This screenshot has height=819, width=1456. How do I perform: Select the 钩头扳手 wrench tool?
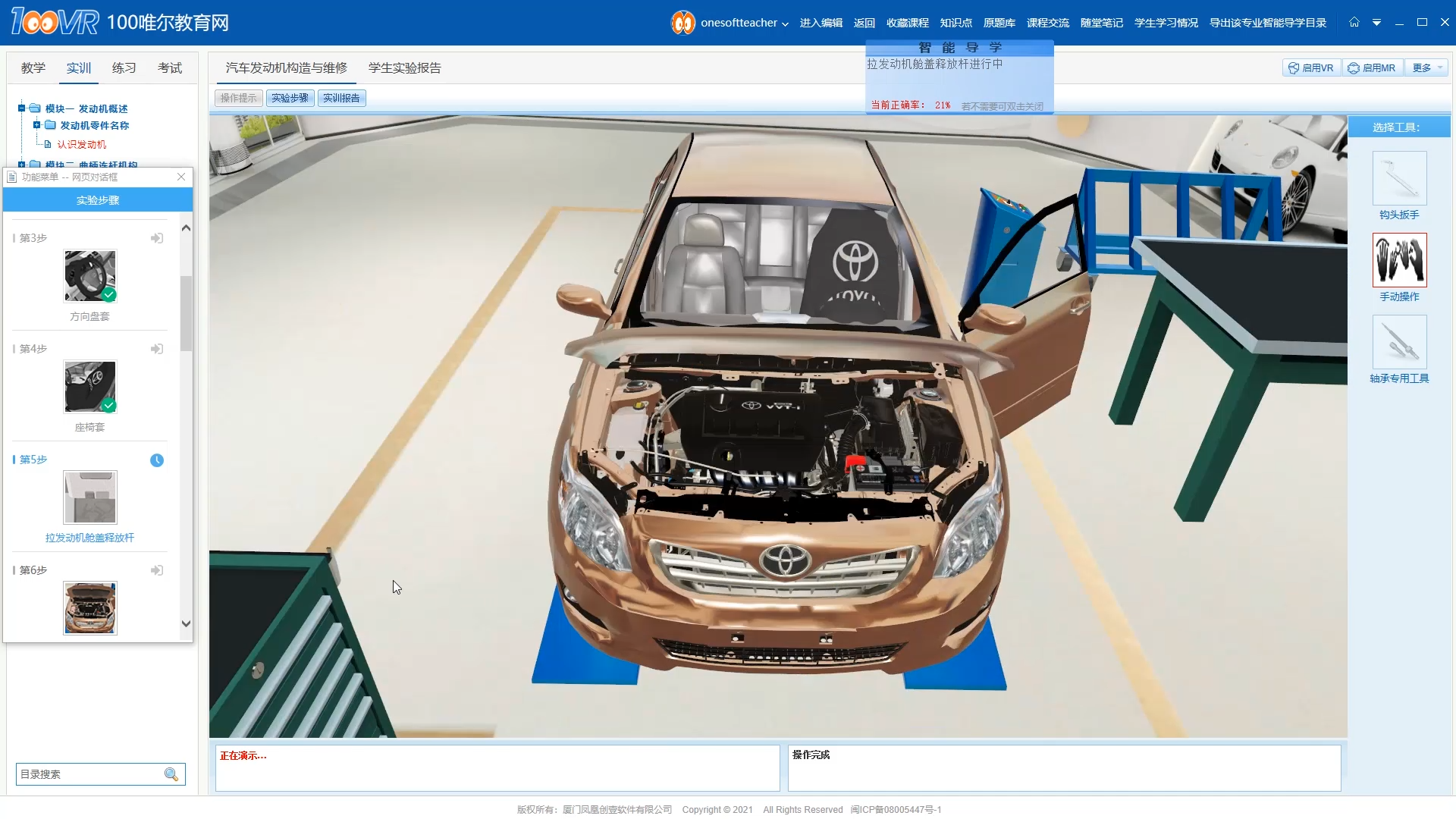[1399, 178]
